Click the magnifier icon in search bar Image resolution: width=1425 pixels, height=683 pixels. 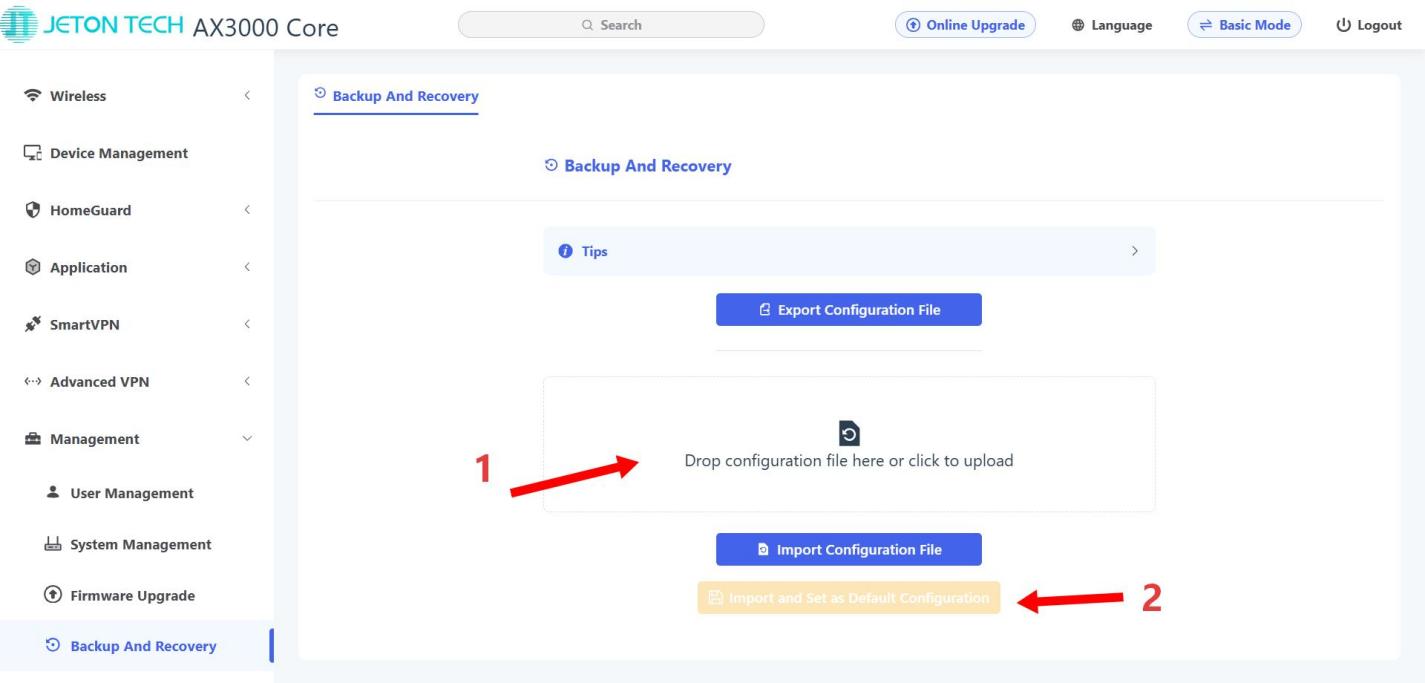pos(588,25)
